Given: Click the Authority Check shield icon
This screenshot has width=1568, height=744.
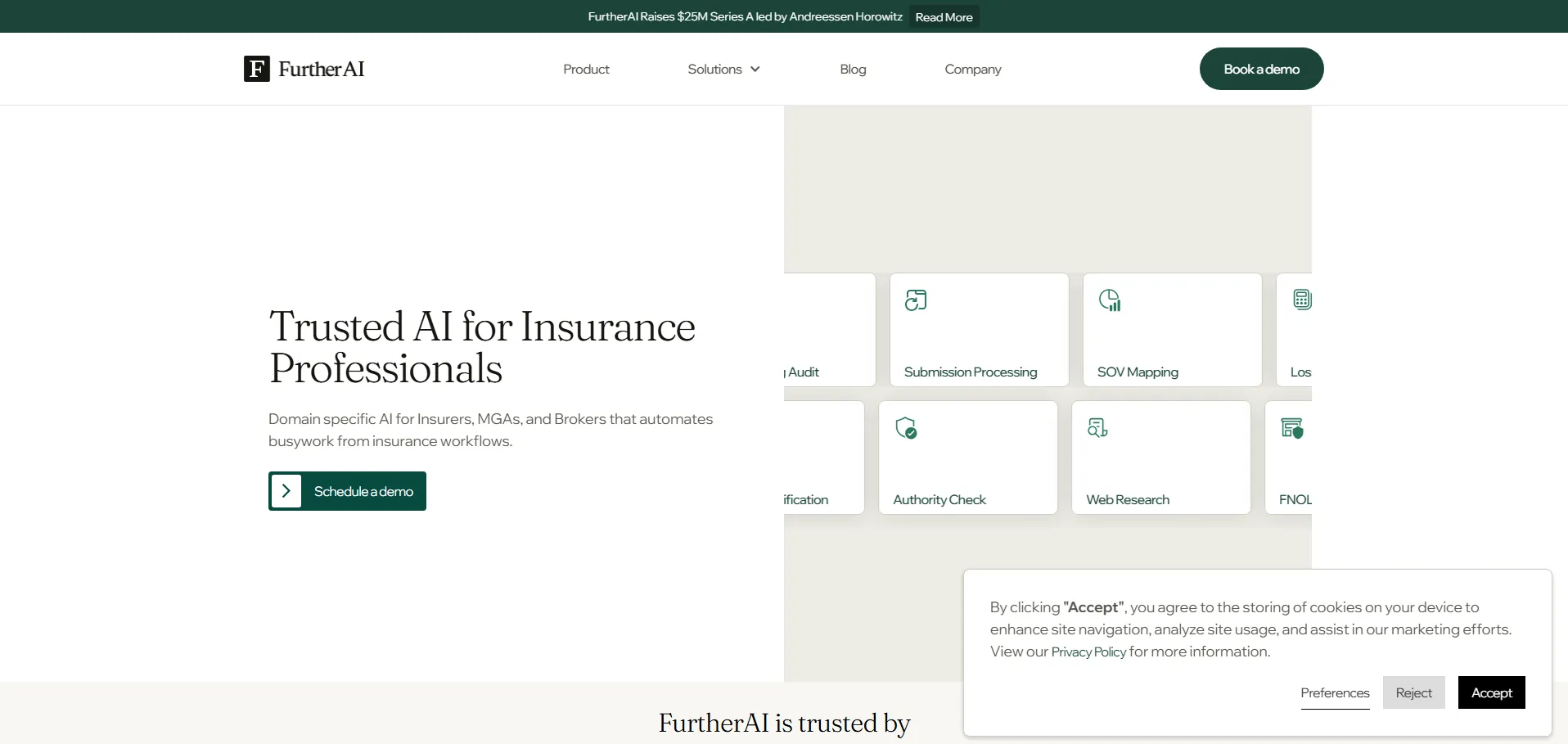Looking at the screenshot, I should (x=906, y=428).
